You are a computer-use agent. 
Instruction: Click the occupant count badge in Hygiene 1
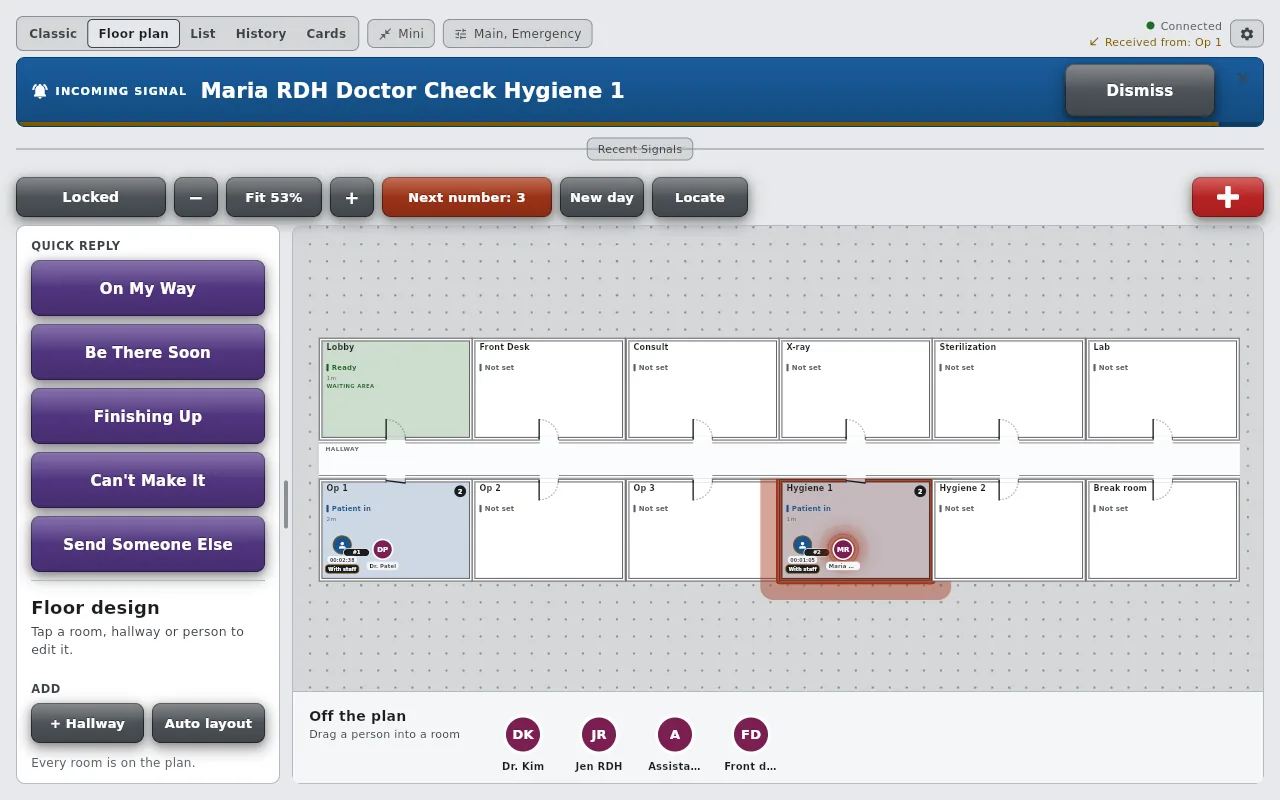920,491
